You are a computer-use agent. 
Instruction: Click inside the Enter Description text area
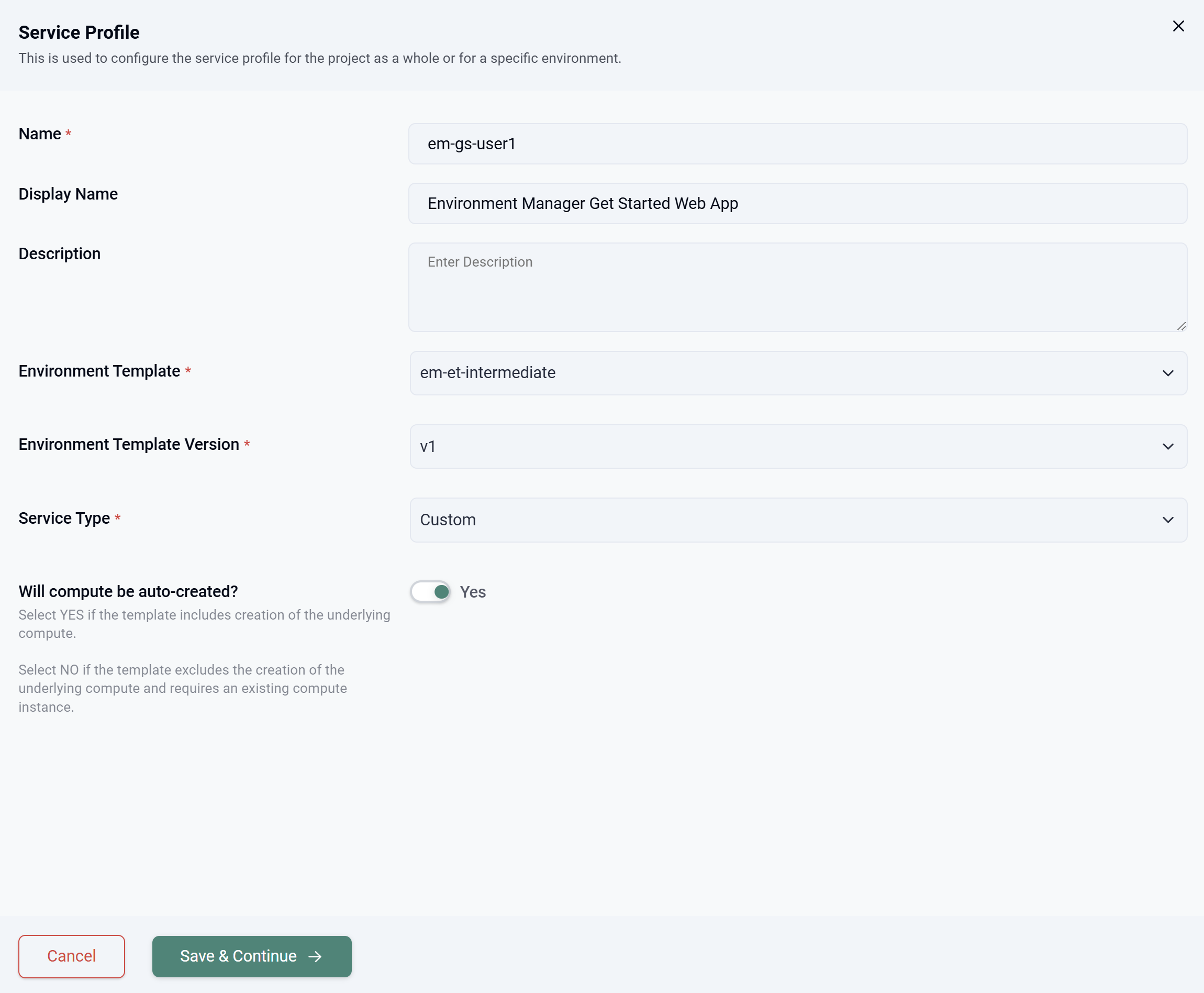798,286
